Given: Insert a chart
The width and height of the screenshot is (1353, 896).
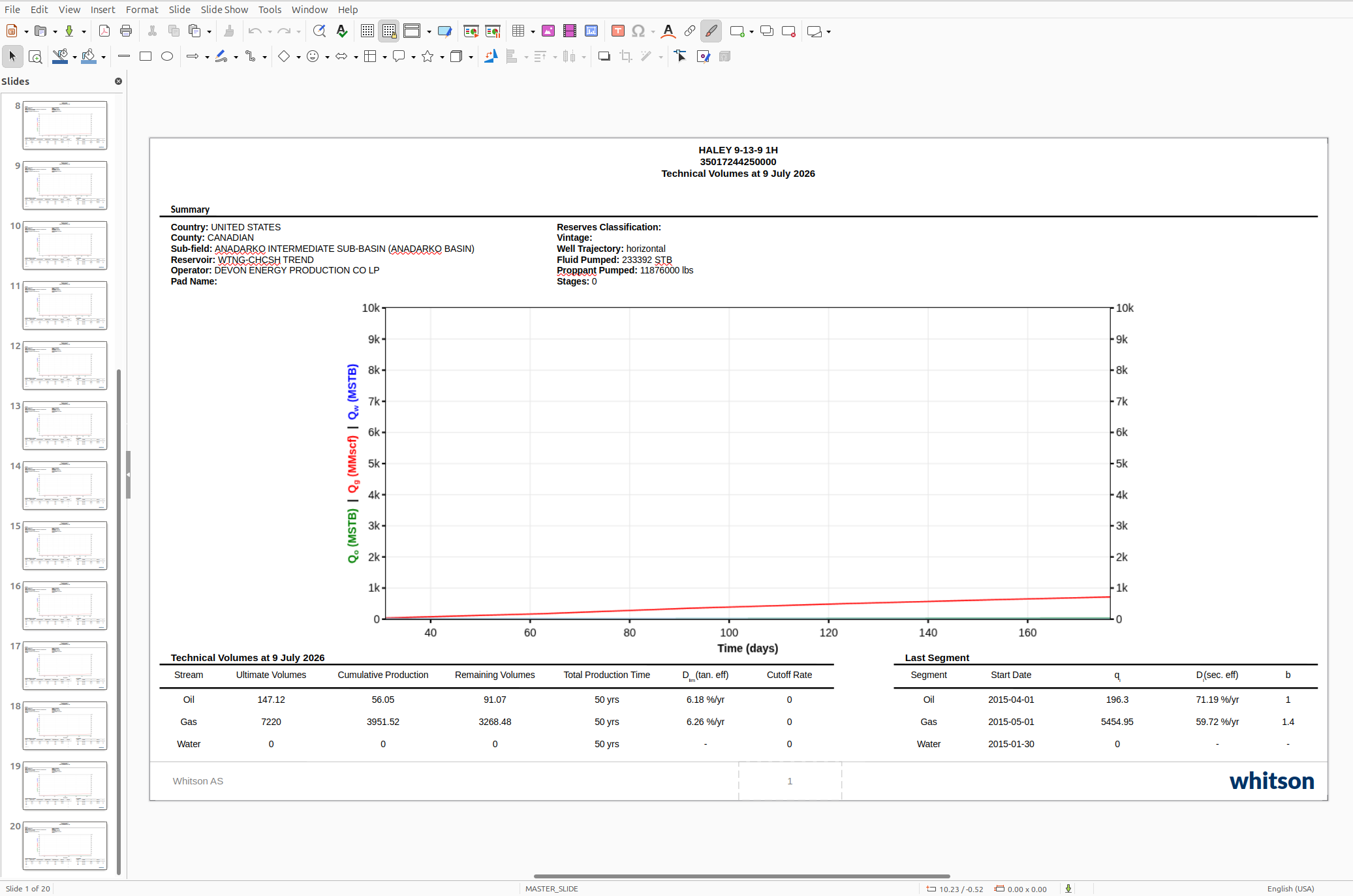Looking at the screenshot, I should pyautogui.click(x=591, y=31).
